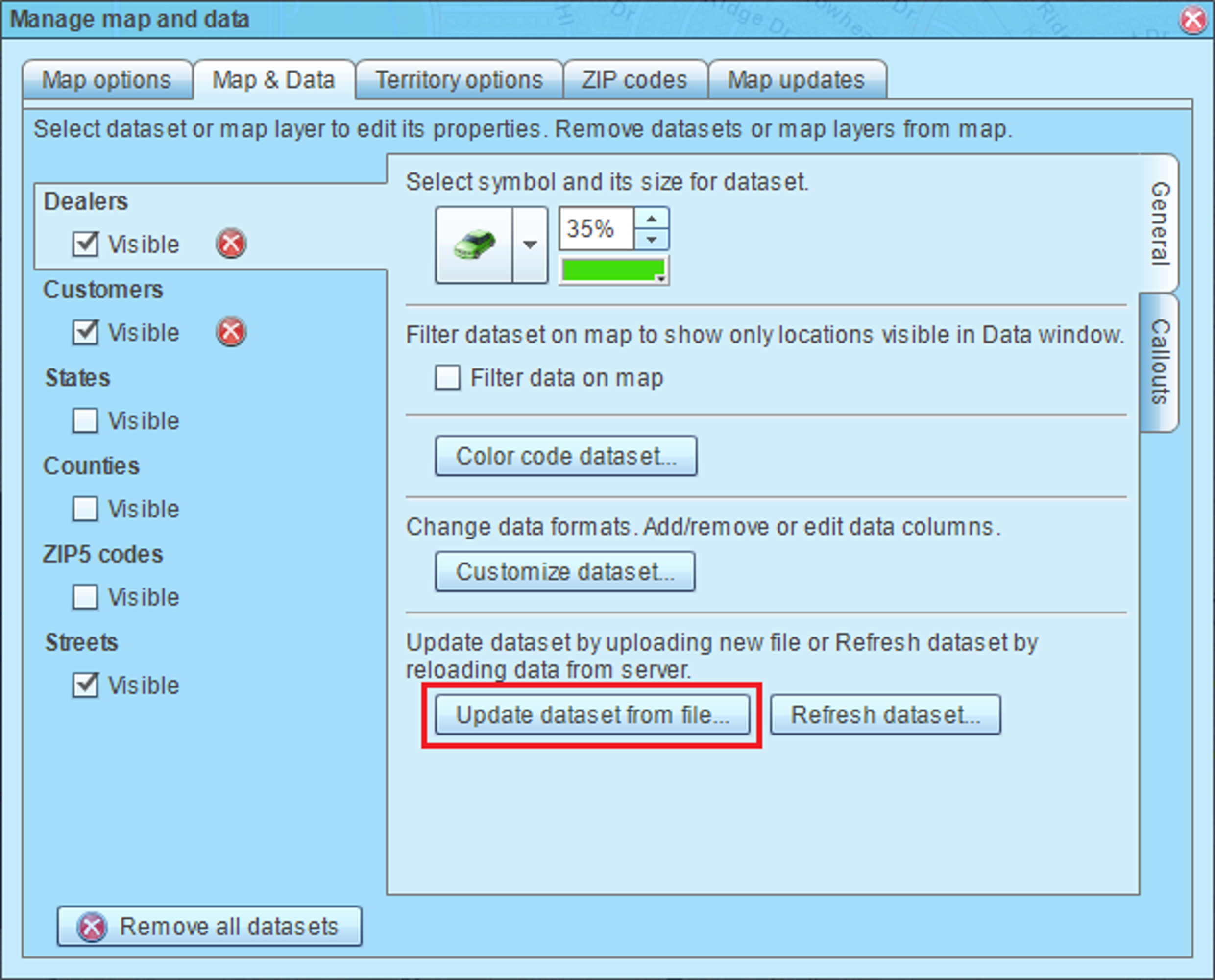Image resolution: width=1215 pixels, height=980 pixels.
Task: Open the symbol selection dropdown arrow
Action: coord(529,245)
